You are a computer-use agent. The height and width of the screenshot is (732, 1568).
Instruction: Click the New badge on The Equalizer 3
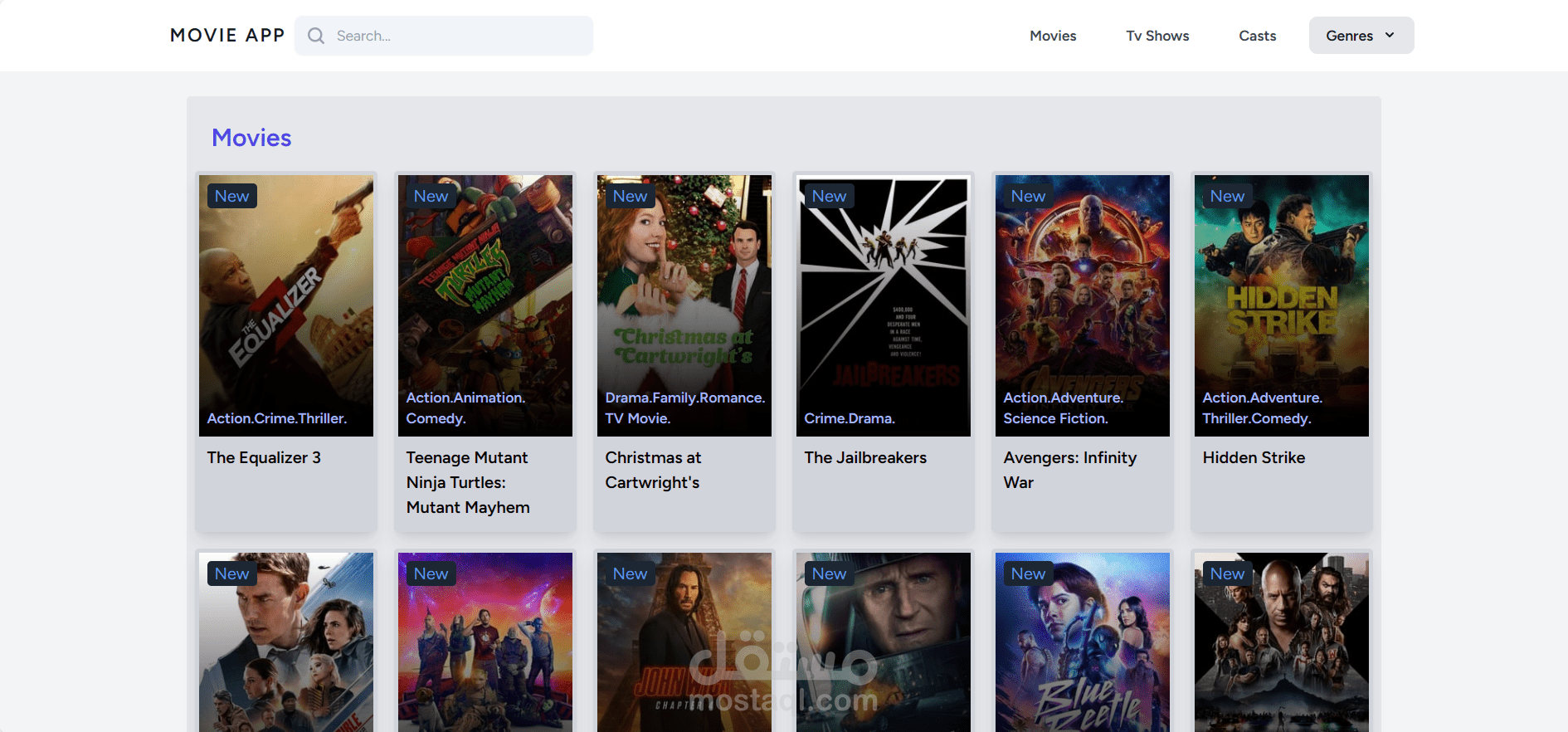(232, 196)
